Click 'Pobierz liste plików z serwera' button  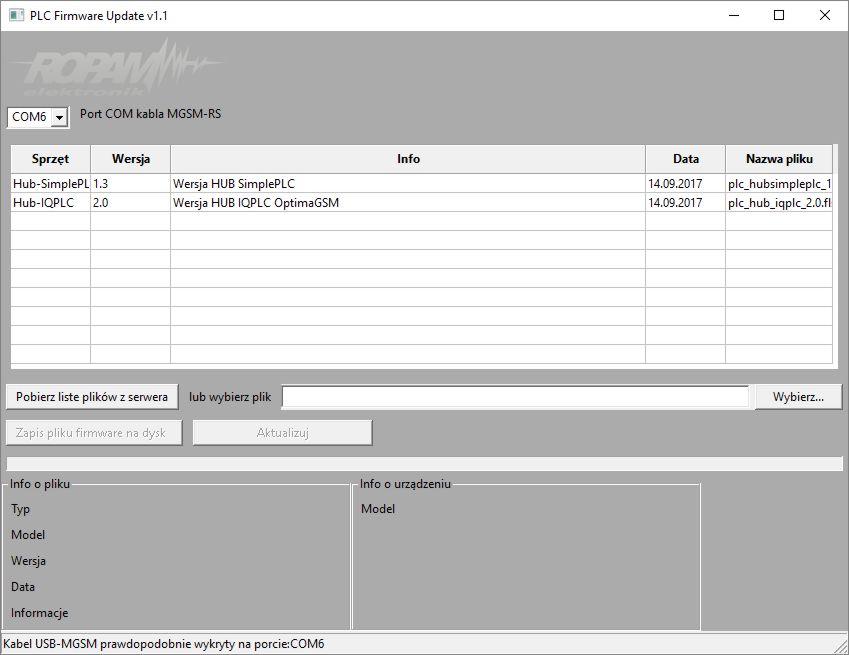click(x=92, y=397)
